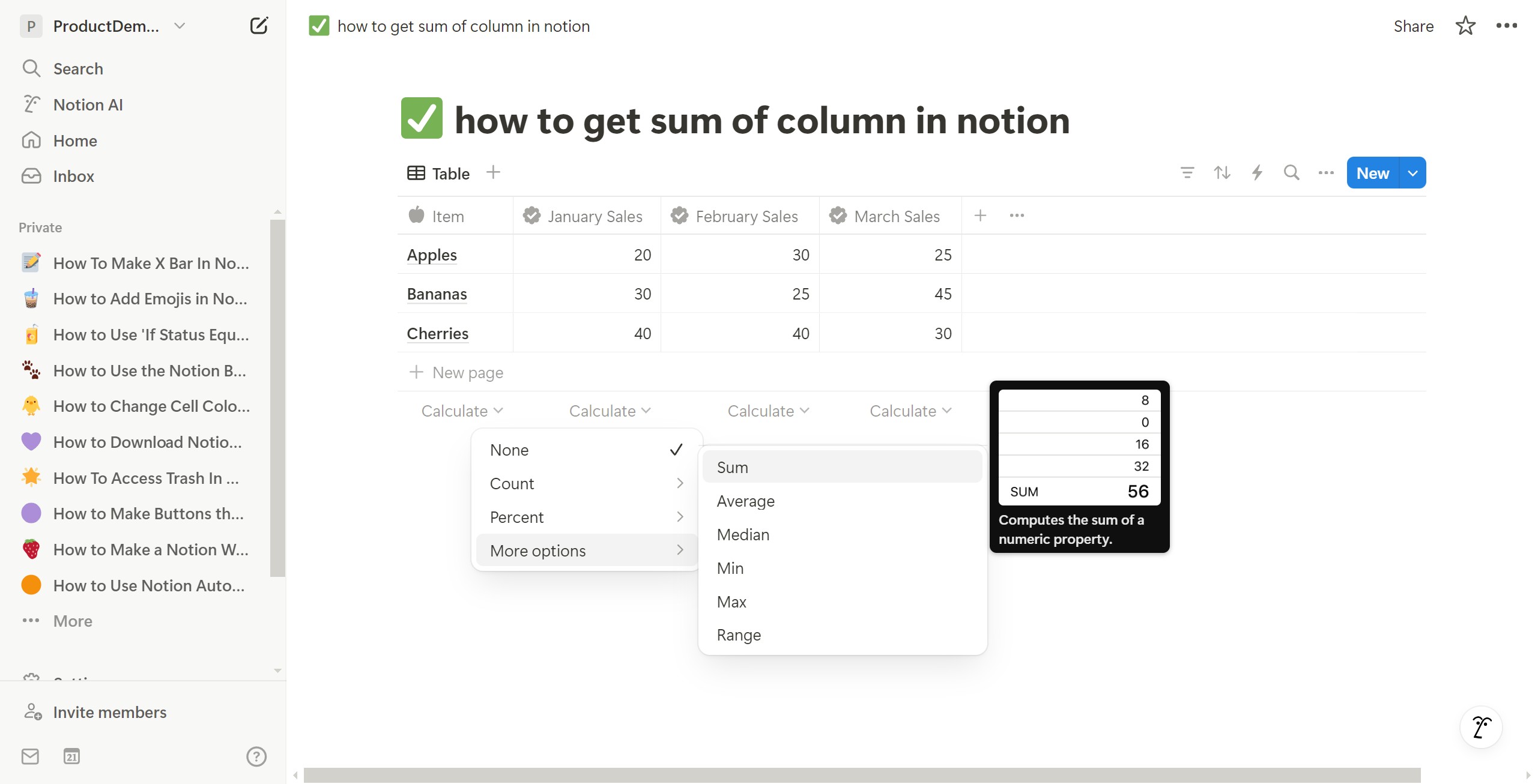Viewport: 1538px width, 784px height.
Task: Select Average in the calculation submenu
Action: click(746, 501)
